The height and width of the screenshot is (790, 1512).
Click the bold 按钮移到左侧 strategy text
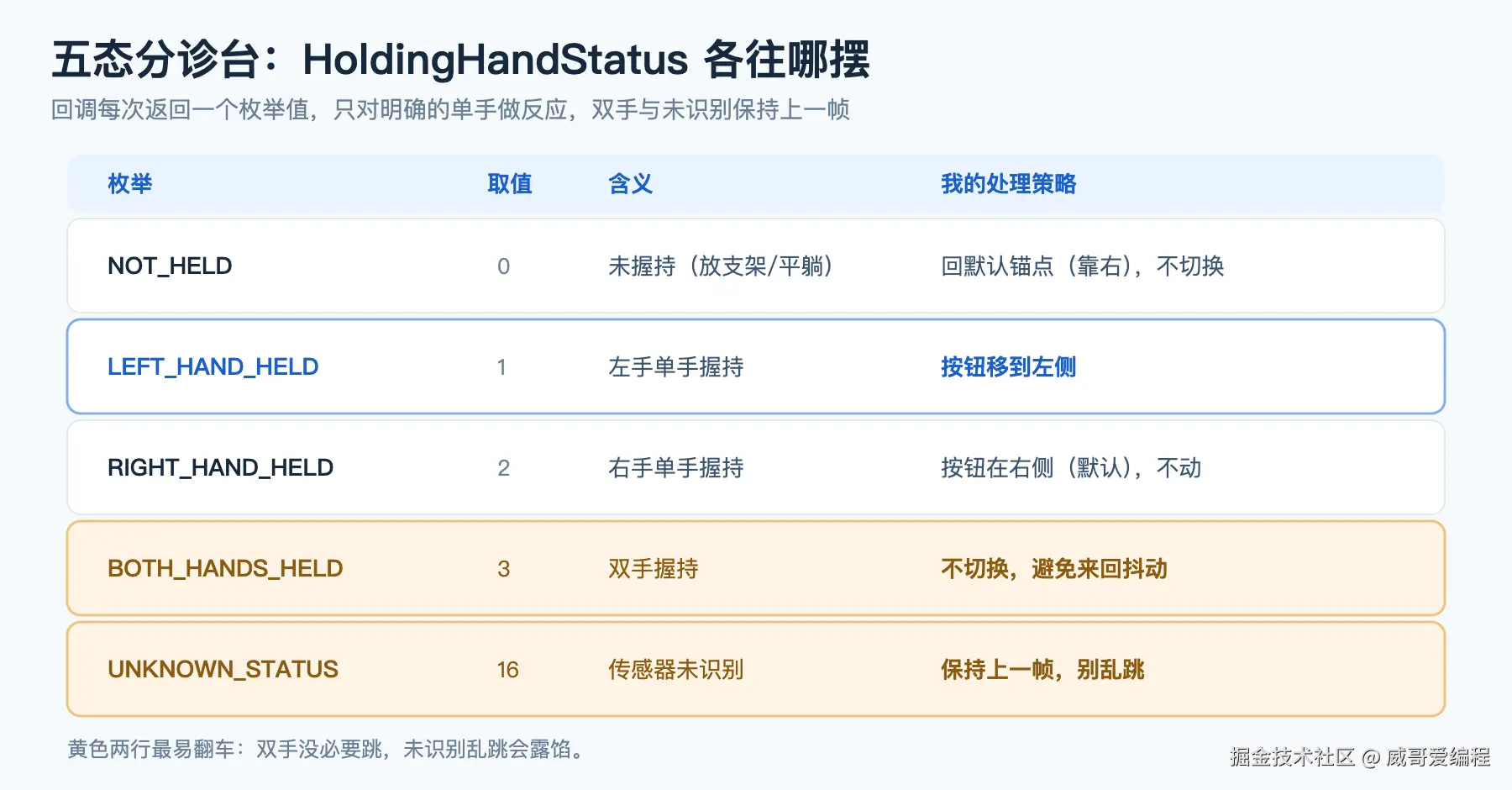pyautogui.click(x=1009, y=367)
